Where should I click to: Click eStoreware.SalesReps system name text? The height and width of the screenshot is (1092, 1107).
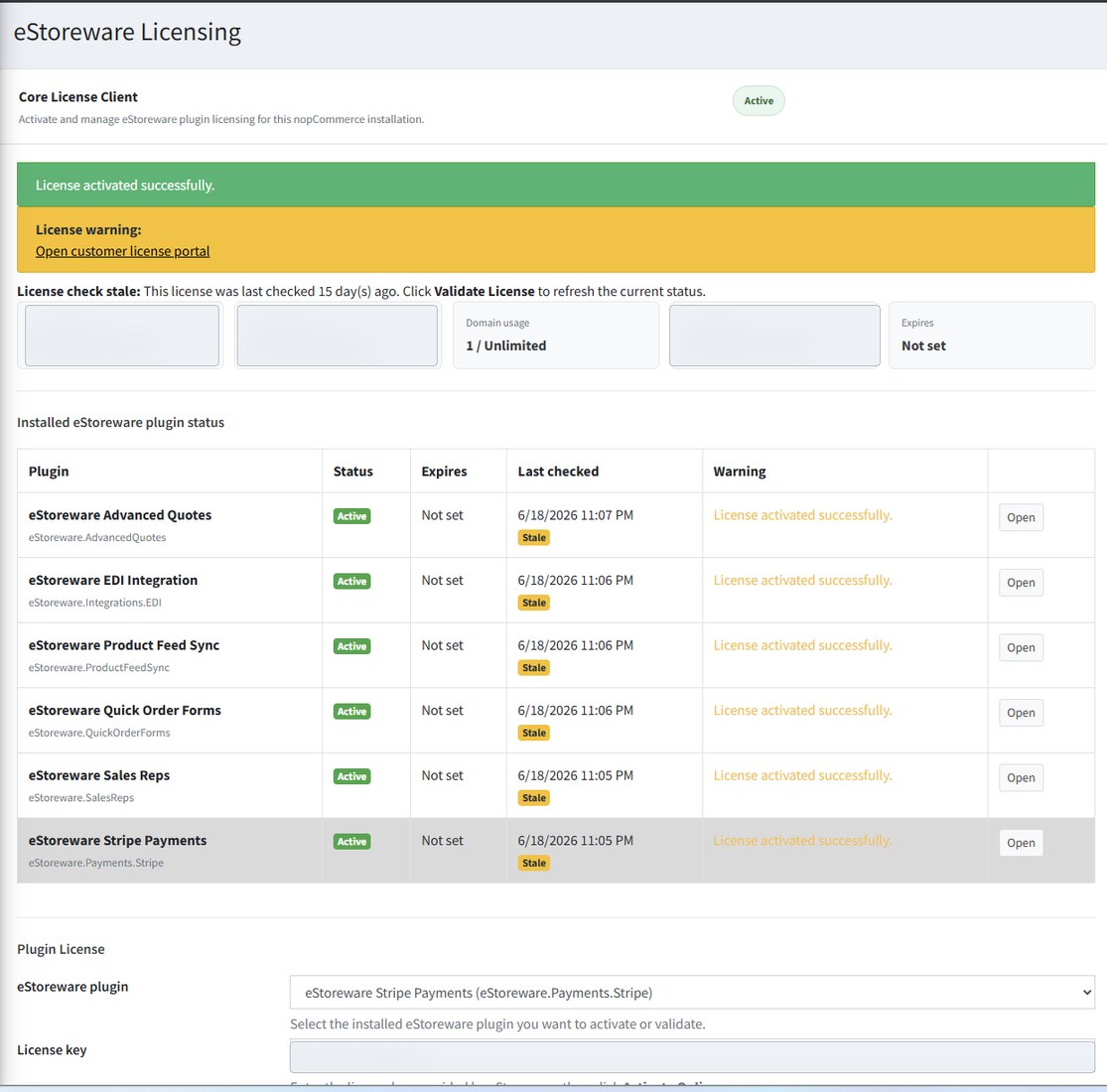tap(81, 797)
